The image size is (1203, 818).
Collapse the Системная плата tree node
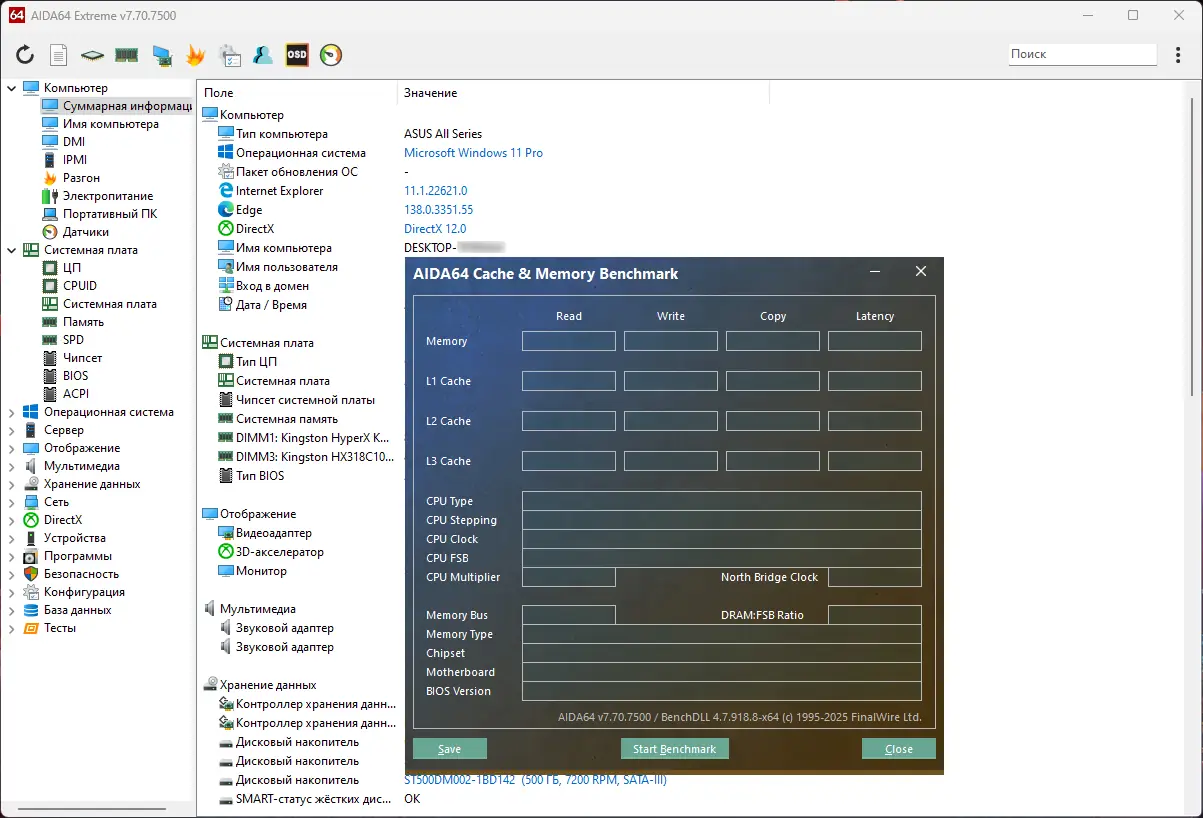[x=12, y=250]
